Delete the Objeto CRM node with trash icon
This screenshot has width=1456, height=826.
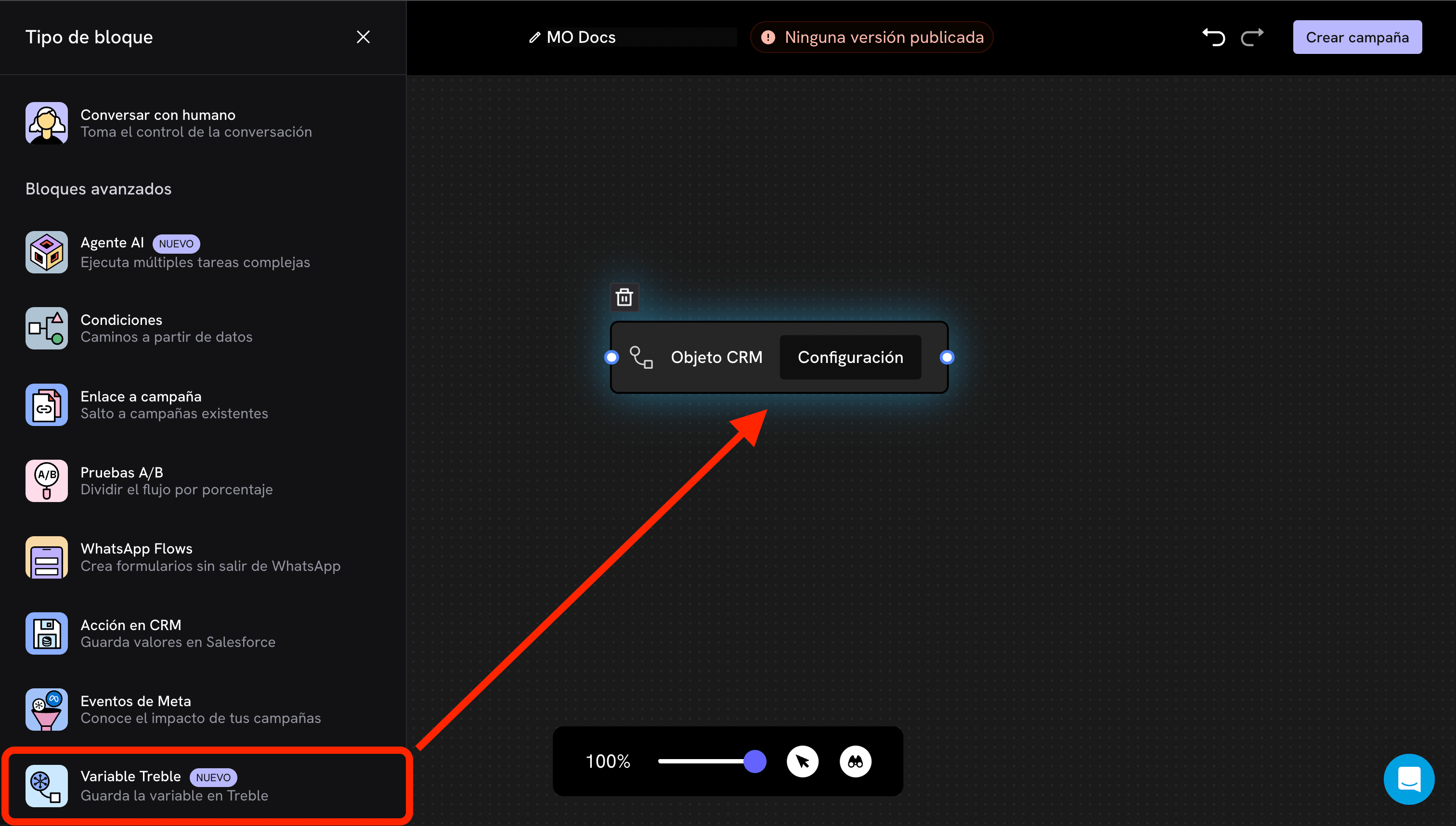point(624,297)
